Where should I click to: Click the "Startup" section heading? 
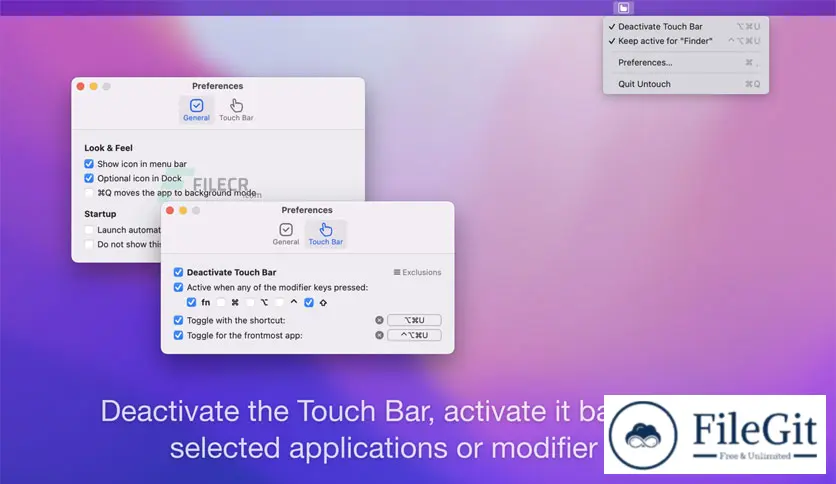pos(100,214)
